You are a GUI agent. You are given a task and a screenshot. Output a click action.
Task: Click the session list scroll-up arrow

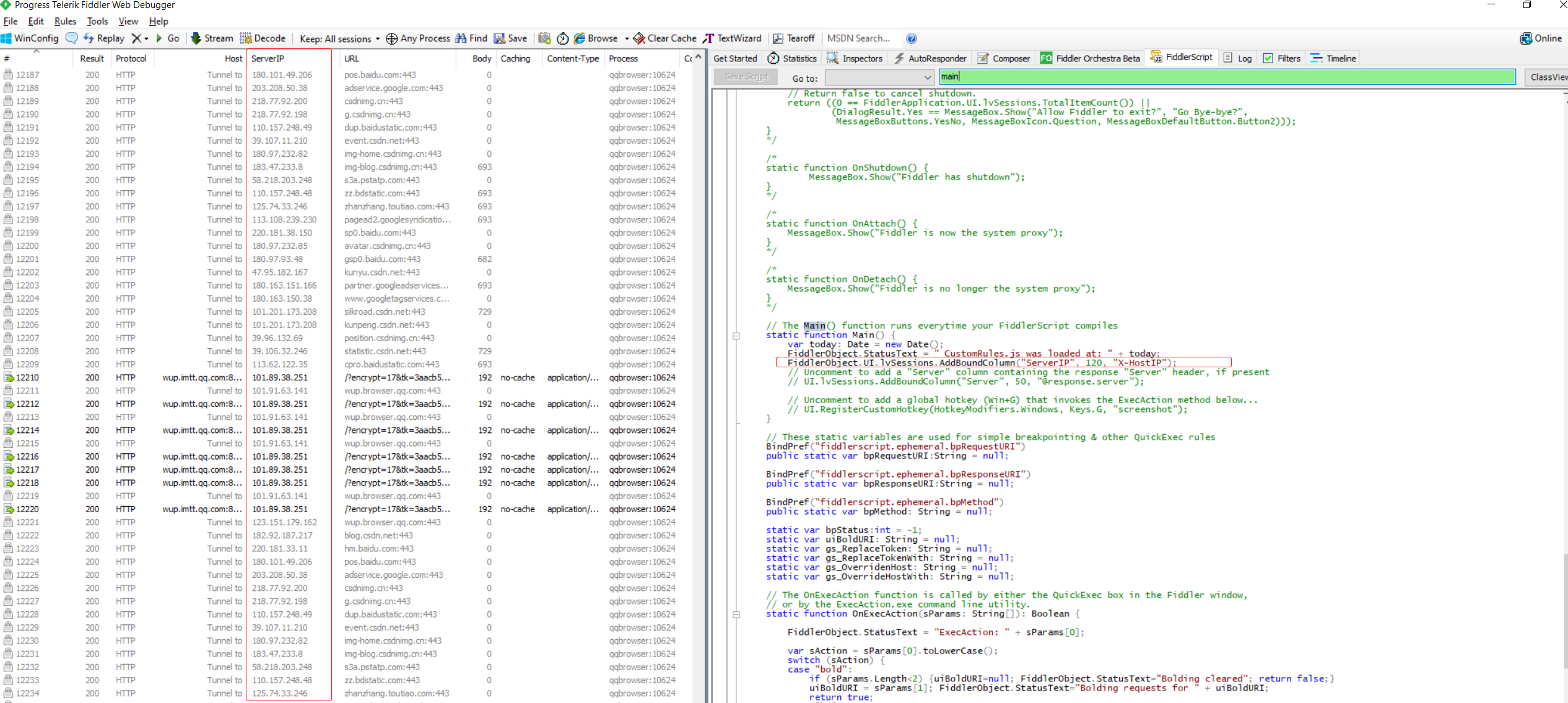click(699, 57)
